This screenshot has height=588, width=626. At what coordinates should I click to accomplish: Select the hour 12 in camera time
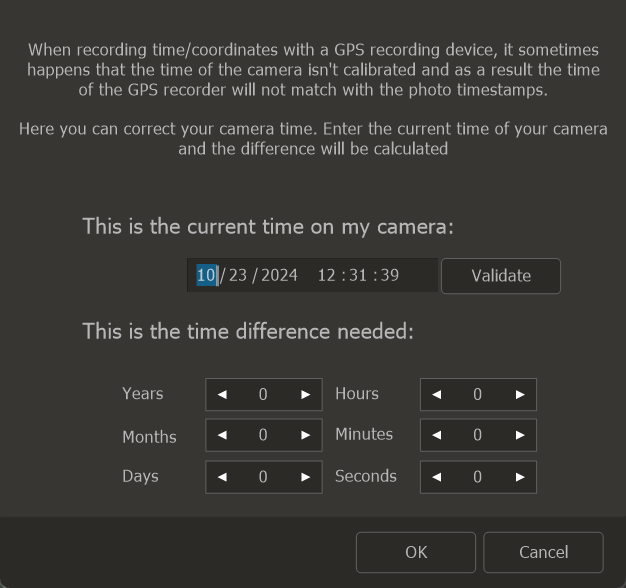327,275
